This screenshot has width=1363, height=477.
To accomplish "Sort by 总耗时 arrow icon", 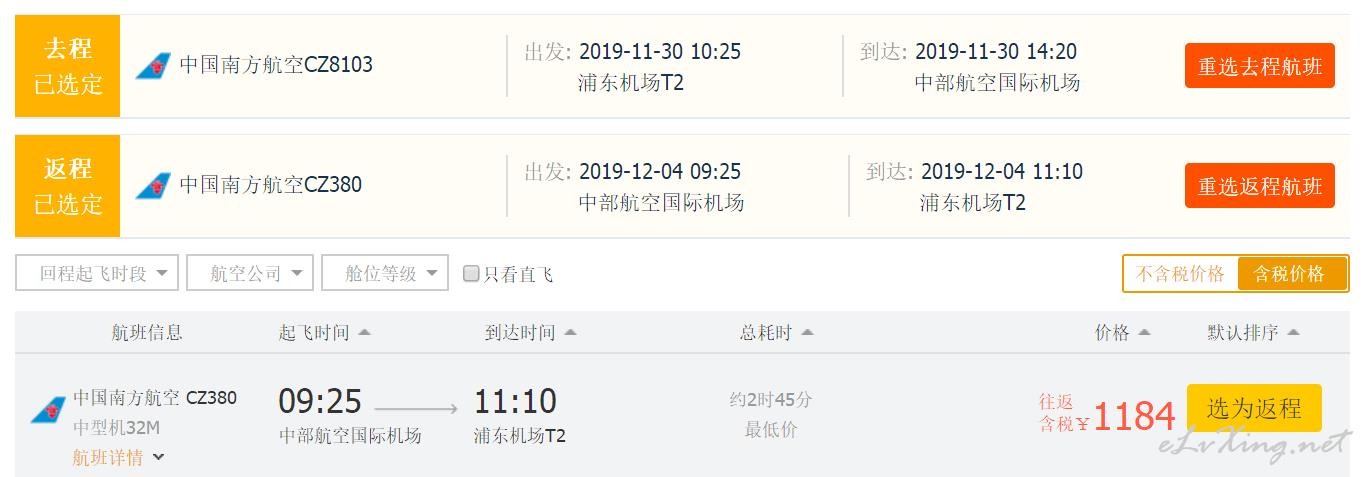I will pyautogui.click(x=807, y=332).
